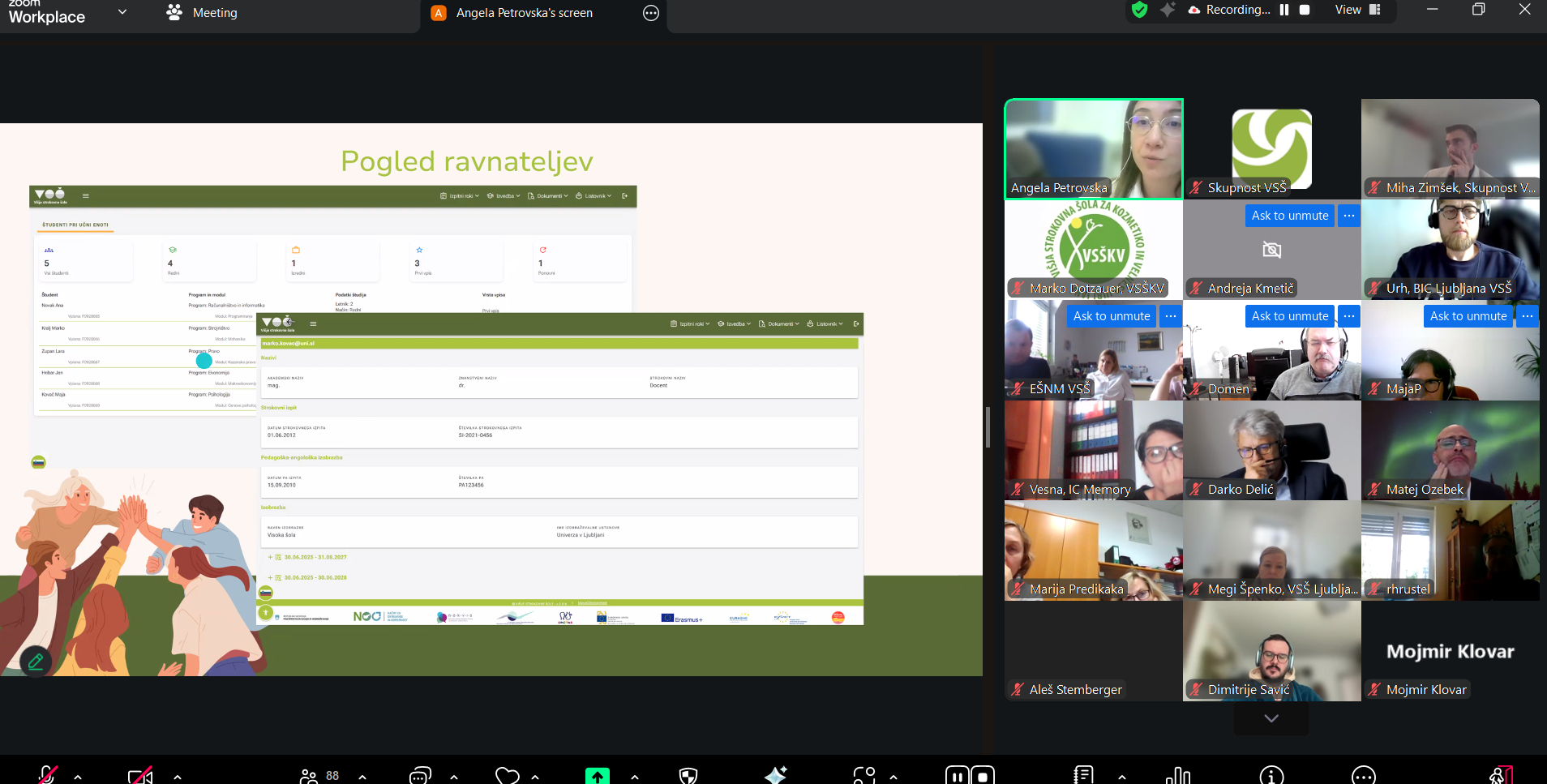Turn on the video camera
The image size is (1547, 784).
140,776
